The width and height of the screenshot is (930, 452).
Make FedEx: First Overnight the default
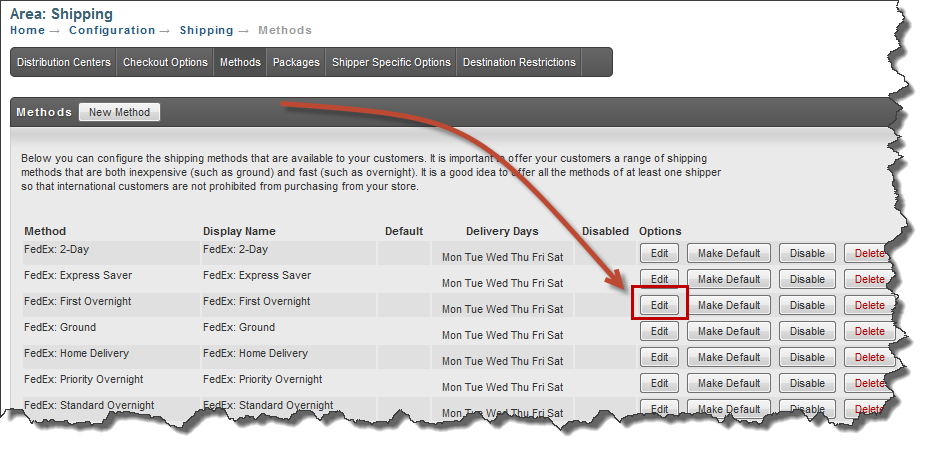[728, 305]
